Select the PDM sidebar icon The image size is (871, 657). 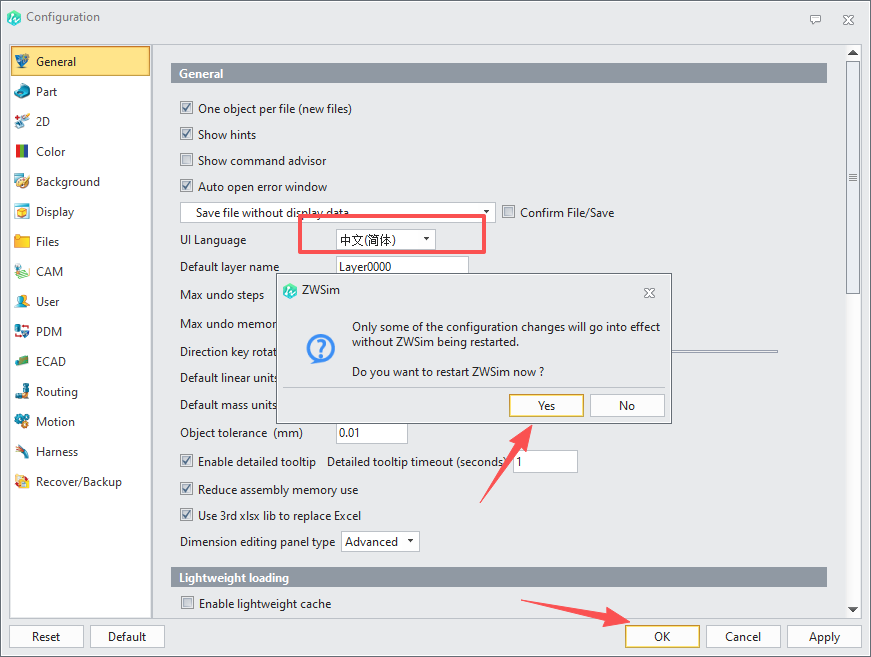[22, 332]
